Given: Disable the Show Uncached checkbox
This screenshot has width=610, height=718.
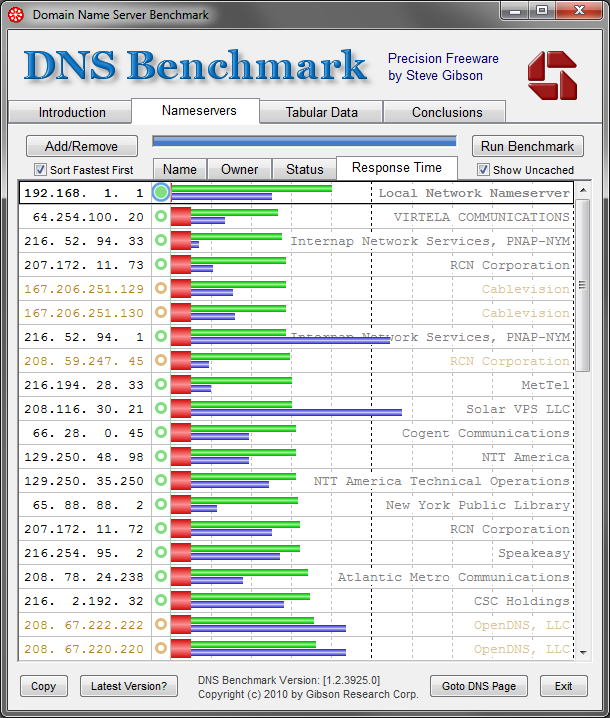Looking at the screenshot, I should tap(483, 170).
